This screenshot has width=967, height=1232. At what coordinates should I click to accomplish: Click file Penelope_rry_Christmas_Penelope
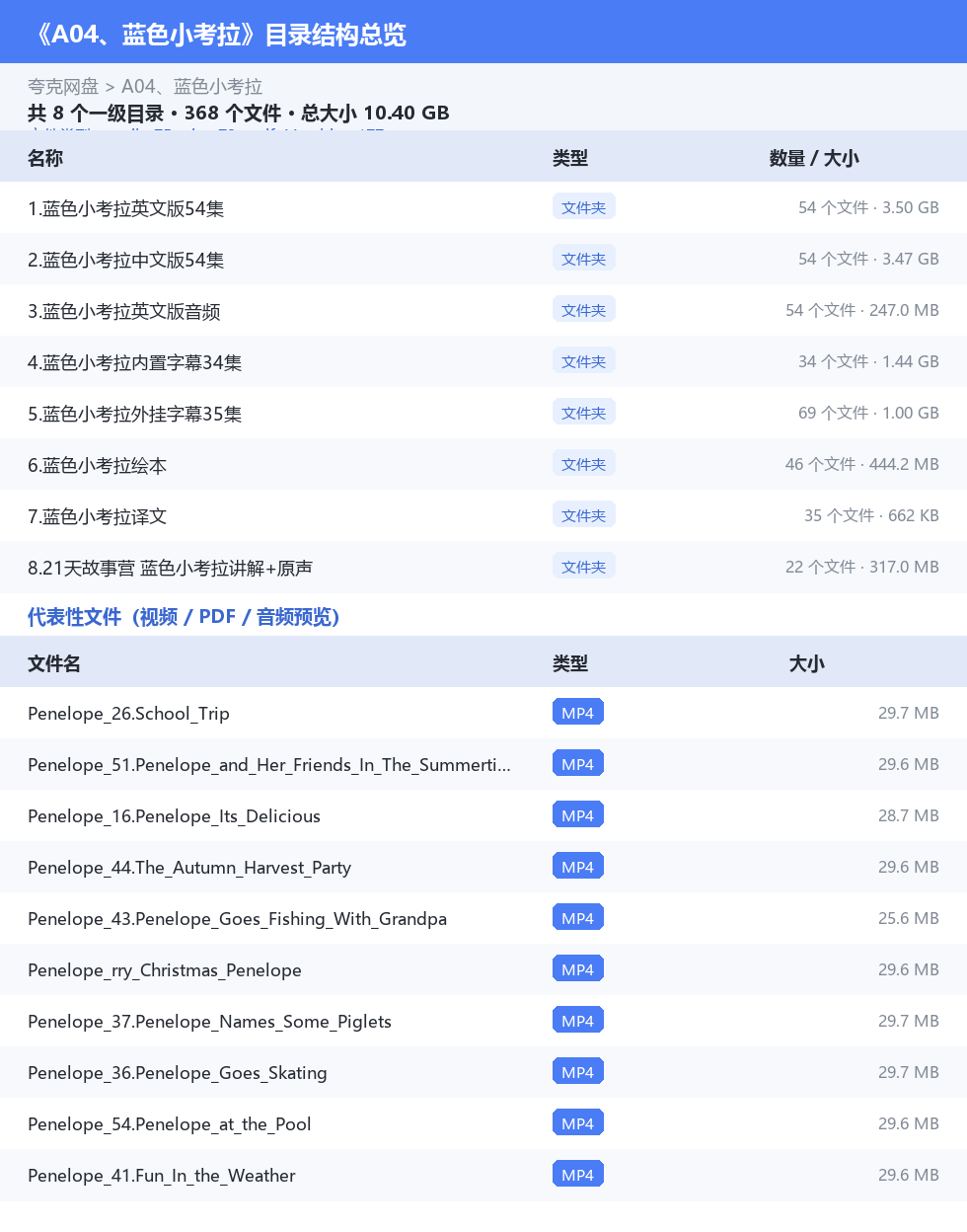click(x=165, y=970)
